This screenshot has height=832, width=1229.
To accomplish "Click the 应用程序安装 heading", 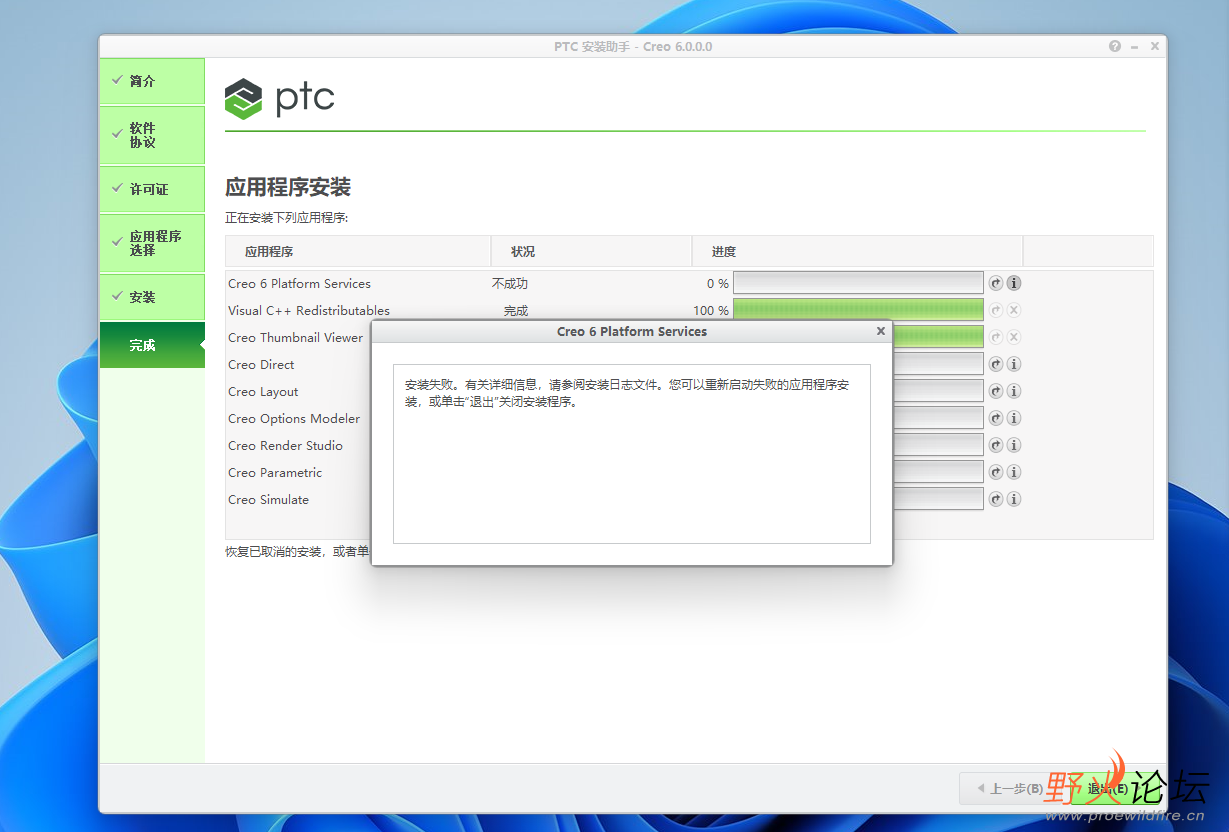I will pos(288,187).
